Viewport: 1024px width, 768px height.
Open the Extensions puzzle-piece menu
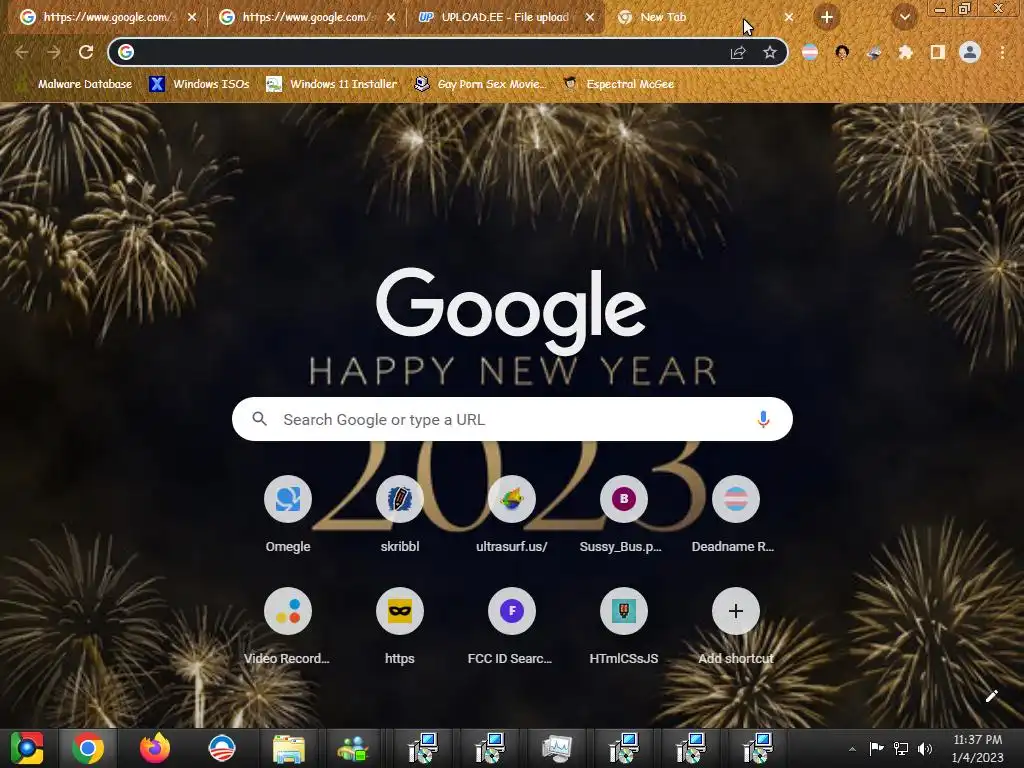(906, 52)
